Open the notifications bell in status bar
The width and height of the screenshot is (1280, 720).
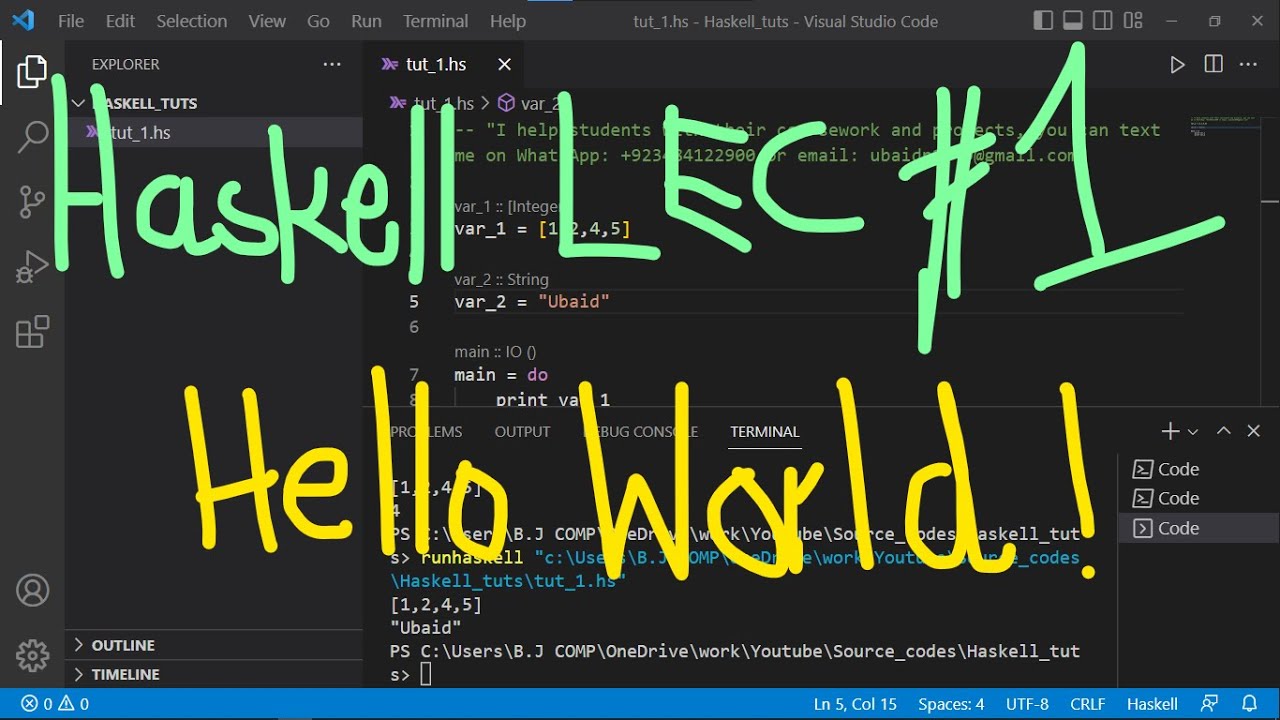(x=1249, y=704)
